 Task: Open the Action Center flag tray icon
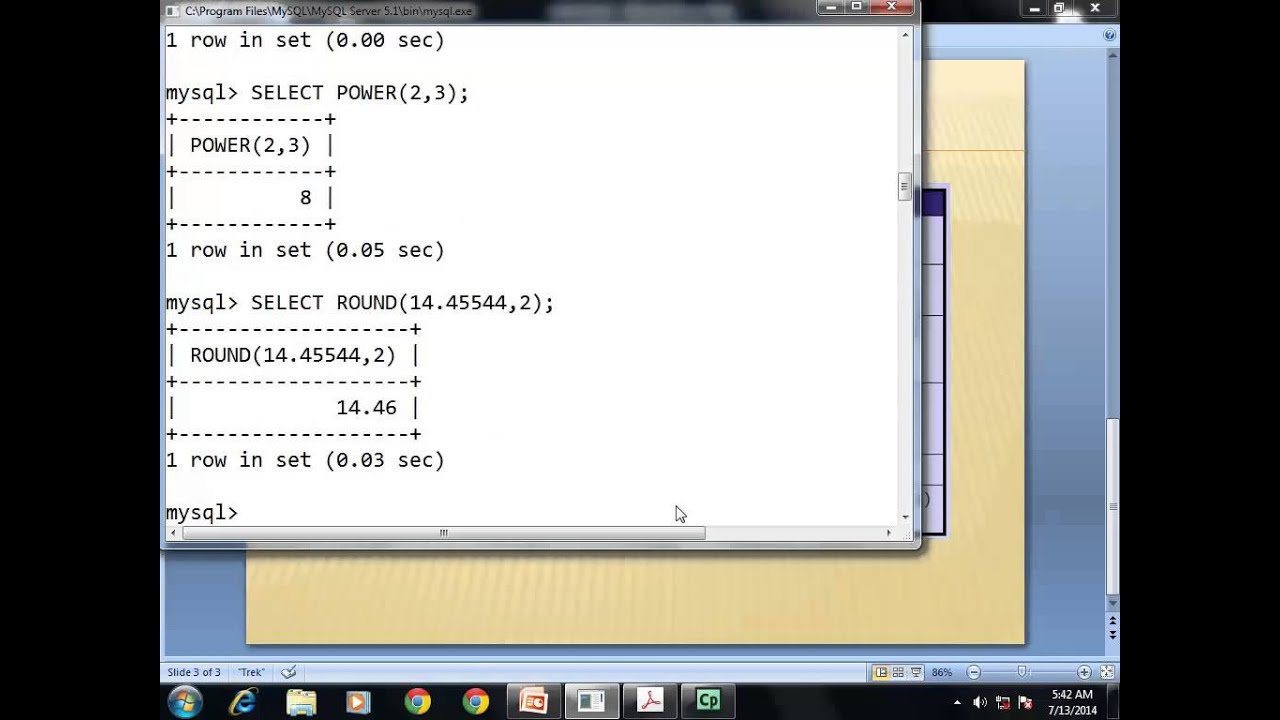tap(1025, 702)
